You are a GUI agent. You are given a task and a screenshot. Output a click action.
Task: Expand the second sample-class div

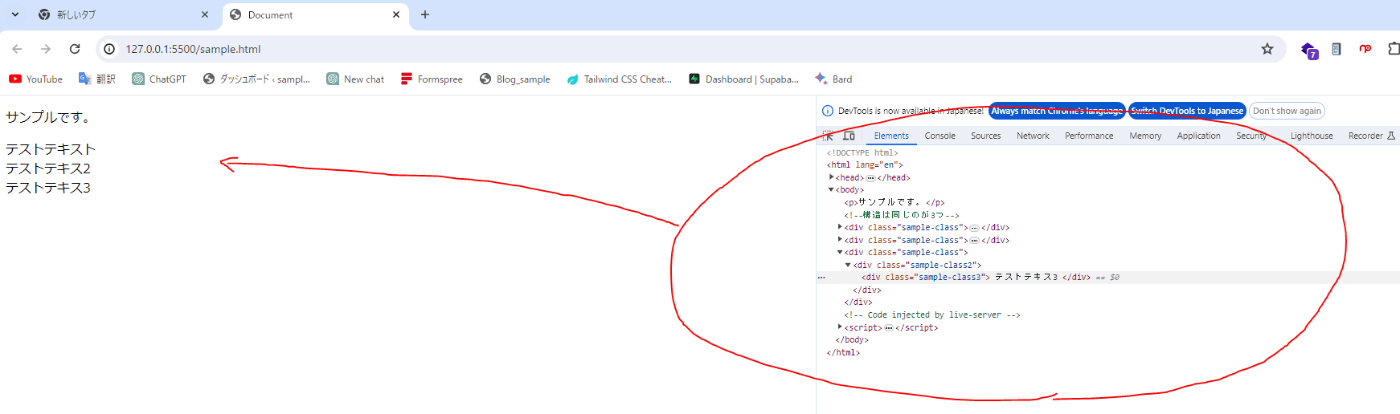(840, 240)
